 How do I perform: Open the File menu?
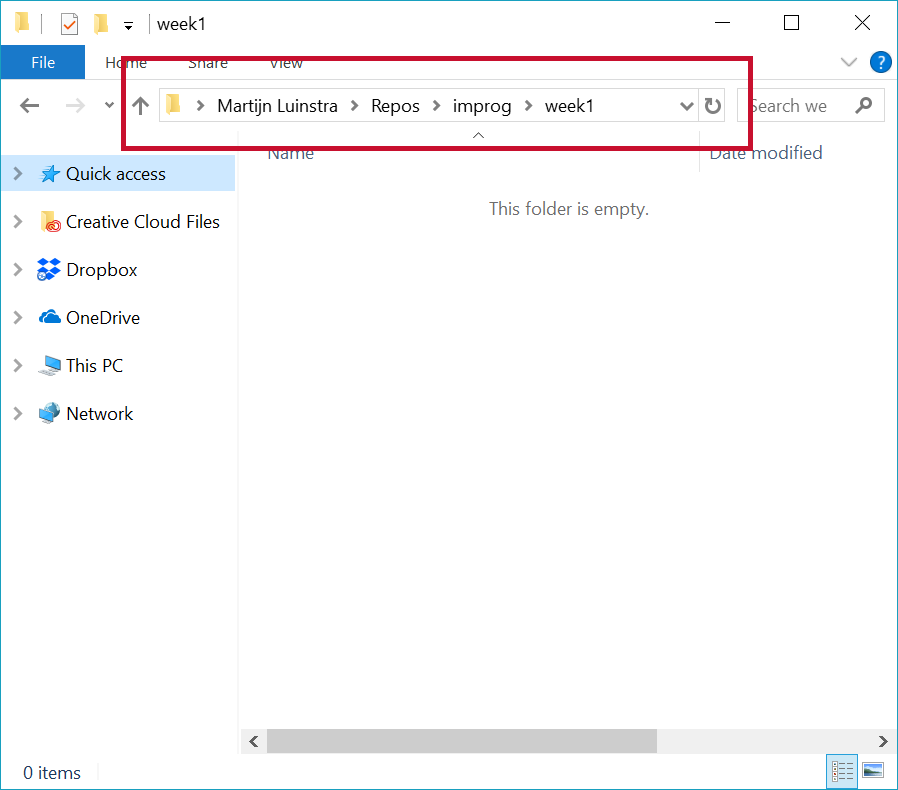(x=43, y=62)
